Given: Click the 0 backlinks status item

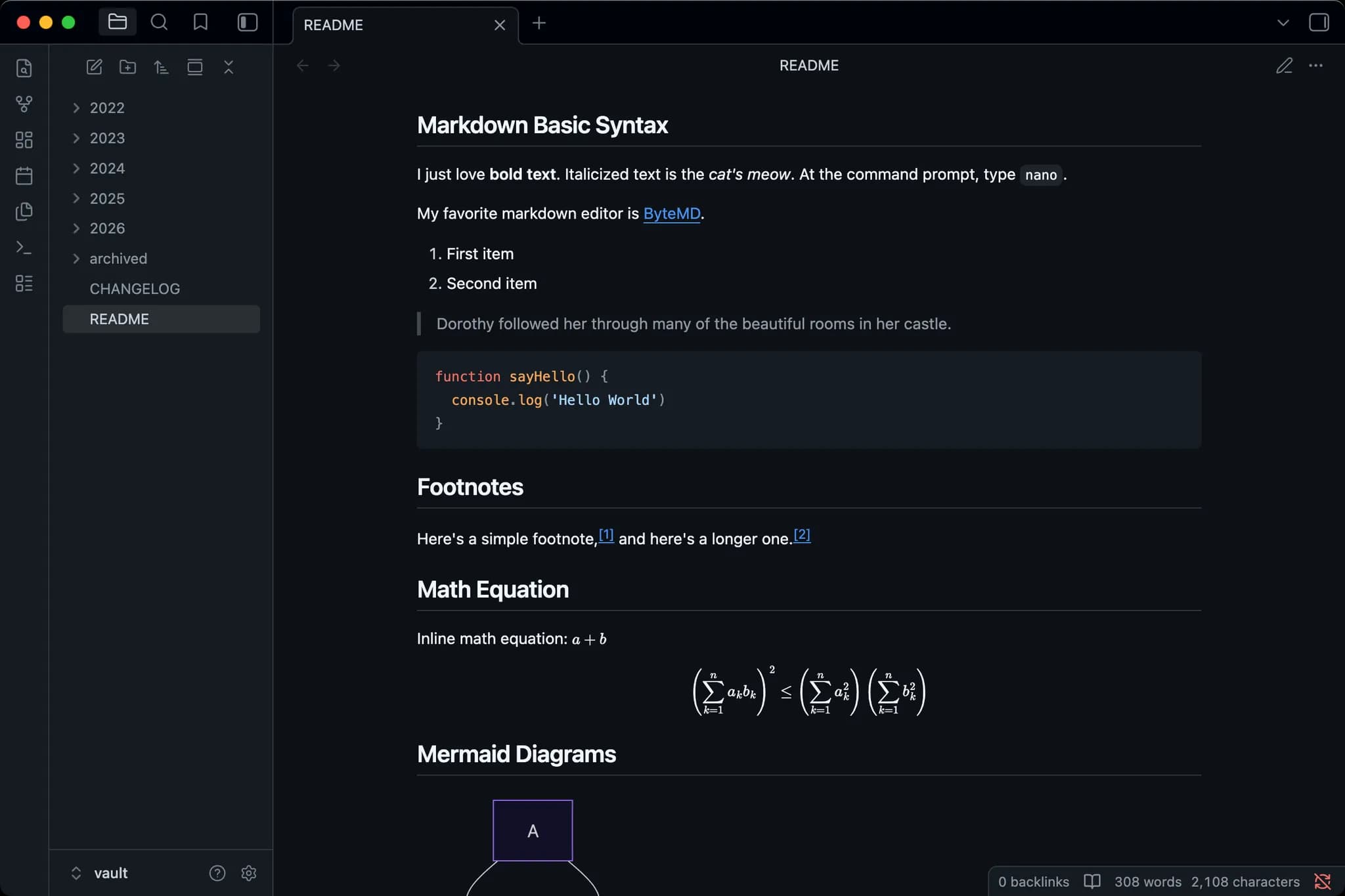Looking at the screenshot, I should pyautogui.click(x=1034, y=882).
